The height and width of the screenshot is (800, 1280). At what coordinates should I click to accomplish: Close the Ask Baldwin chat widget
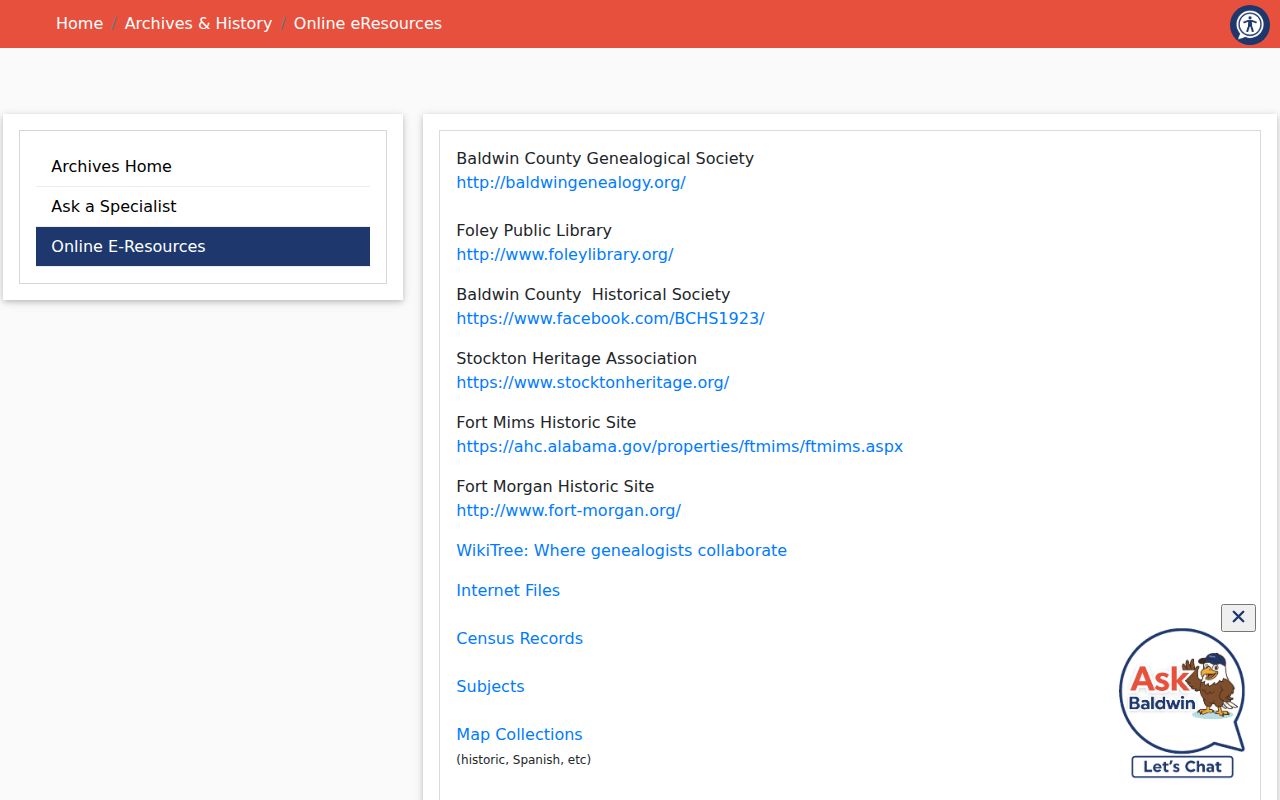tap(1238, 617)
